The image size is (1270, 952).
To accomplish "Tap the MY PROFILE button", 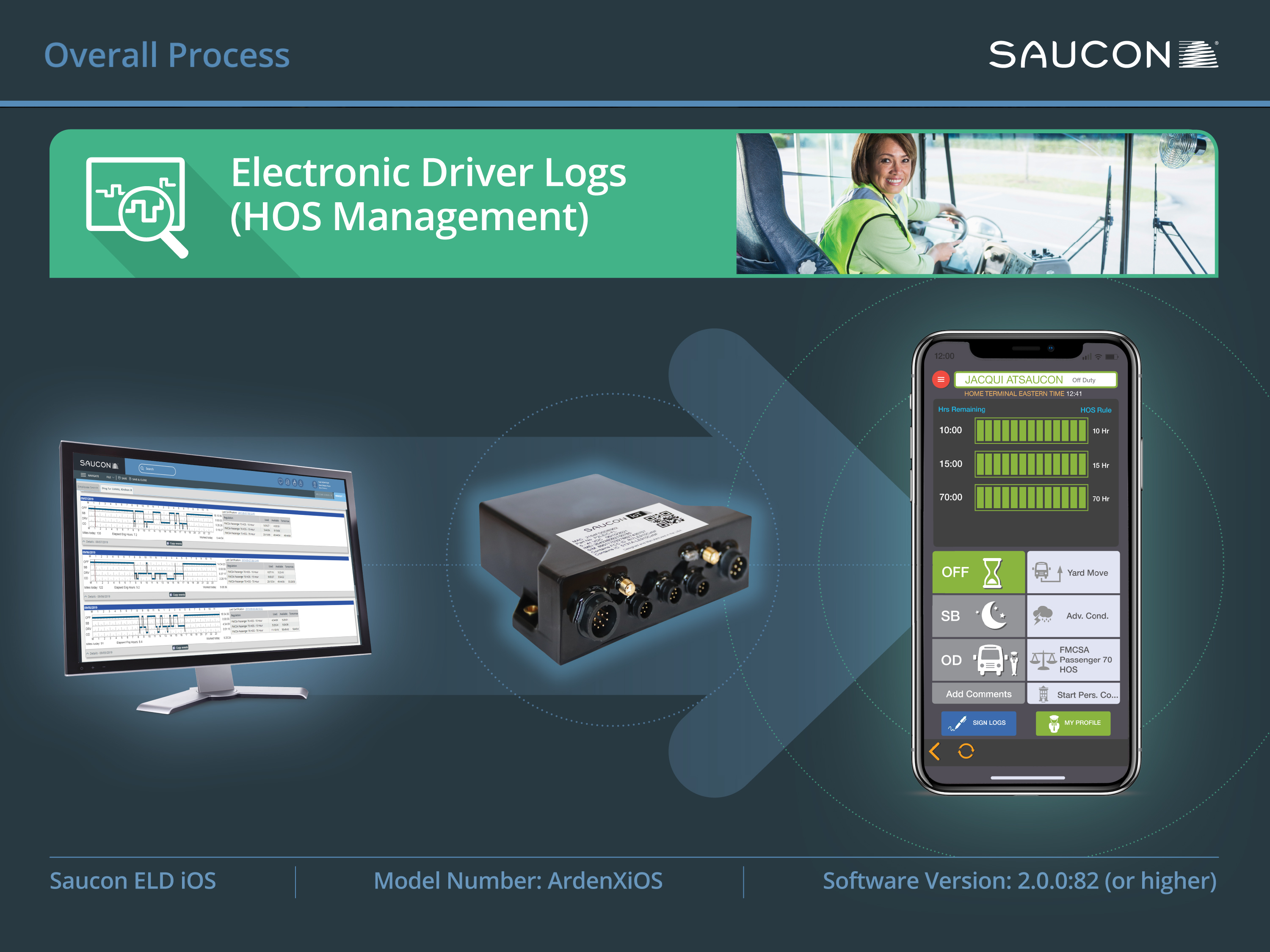I will [x=1073, y=723].
